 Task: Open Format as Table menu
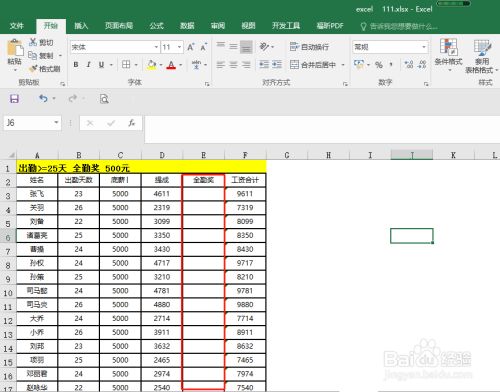(481, 57)
